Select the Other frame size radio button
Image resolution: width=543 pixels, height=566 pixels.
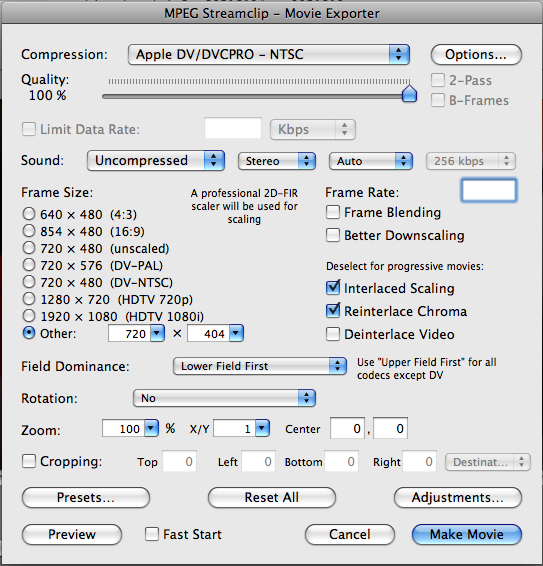pyautogui.click(x=29, y=333)
